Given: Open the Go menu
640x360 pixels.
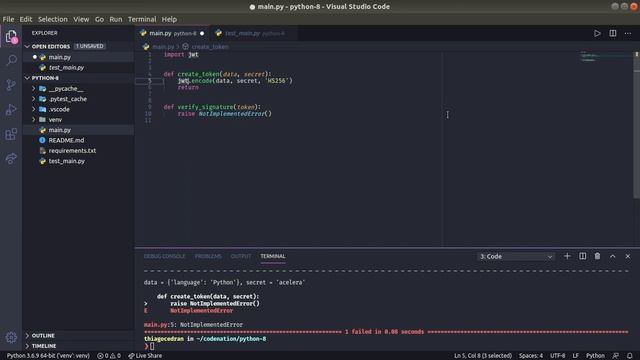Looking at the screenshot, I should pos(99,19).
